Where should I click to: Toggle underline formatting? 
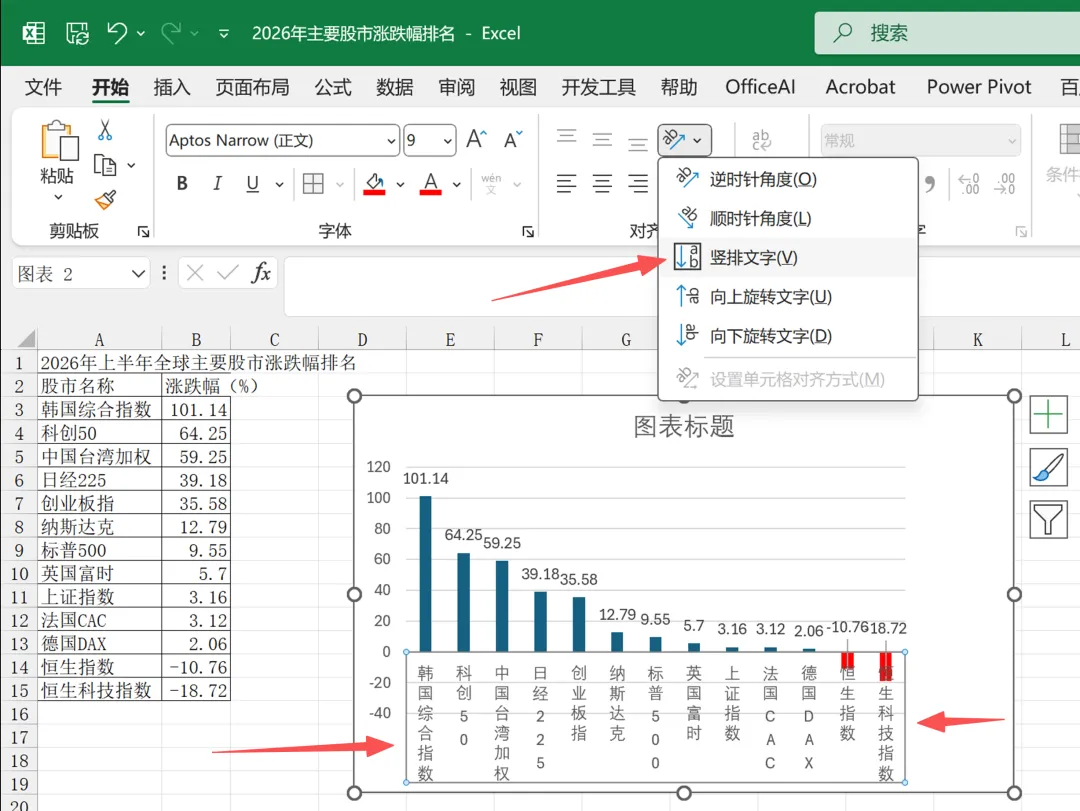click(253, 183)
